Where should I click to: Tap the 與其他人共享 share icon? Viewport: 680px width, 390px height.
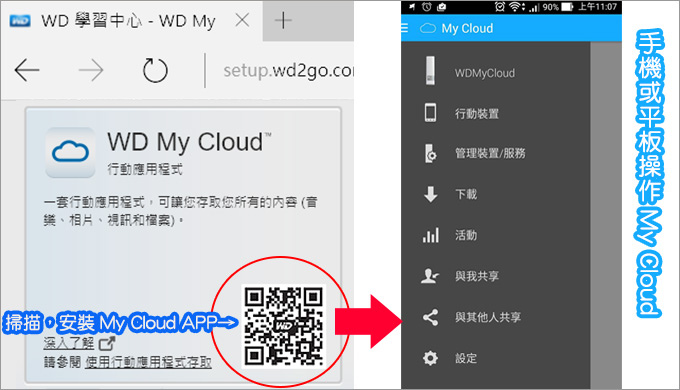[x=430, y=318]
